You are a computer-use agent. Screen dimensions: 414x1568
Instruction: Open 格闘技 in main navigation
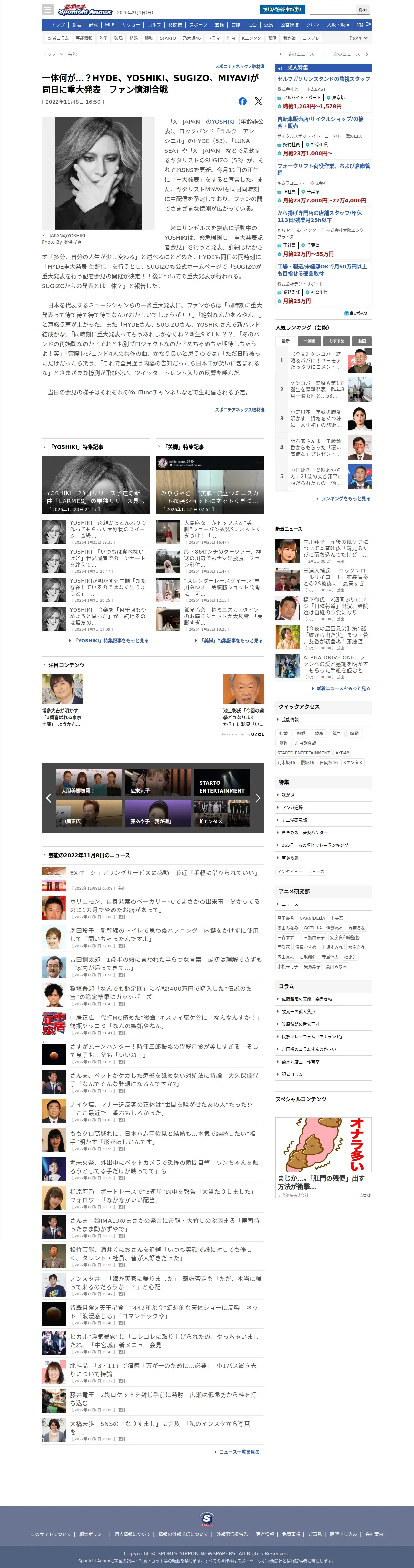pos(175,25)
